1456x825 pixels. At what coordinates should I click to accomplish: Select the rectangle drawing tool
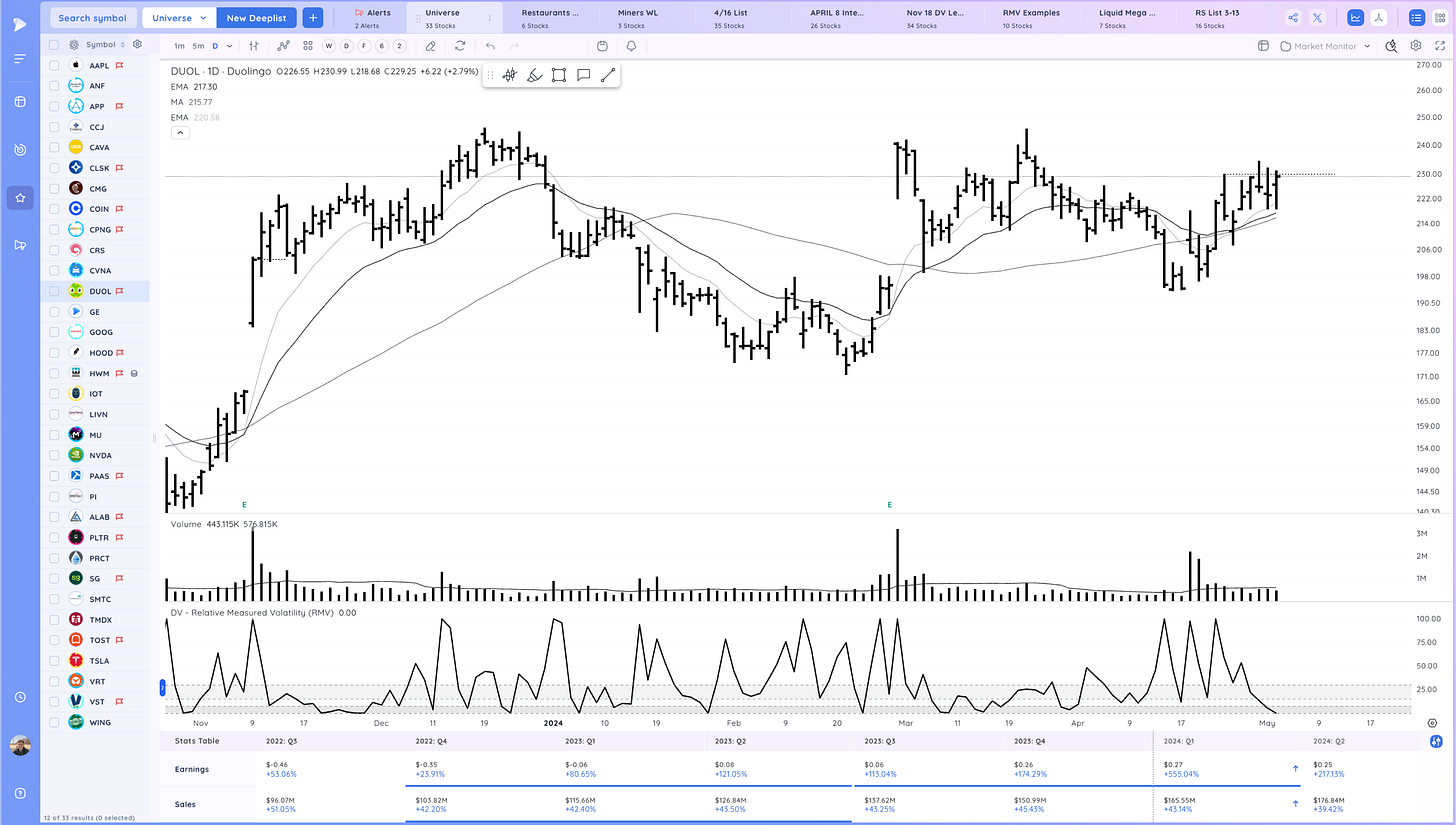559,75
